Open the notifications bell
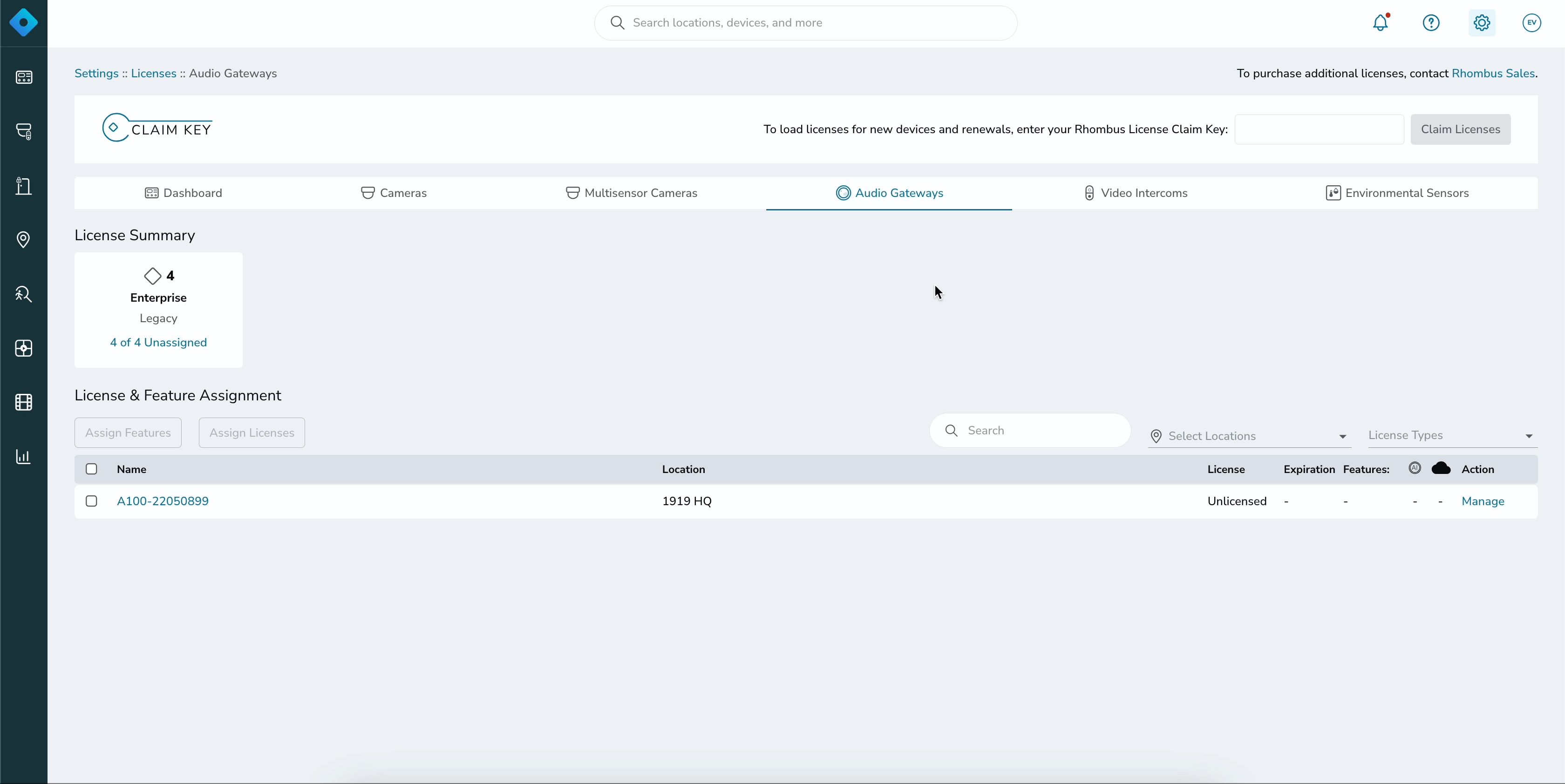Screen dimensions: 1565x784 1381,22
